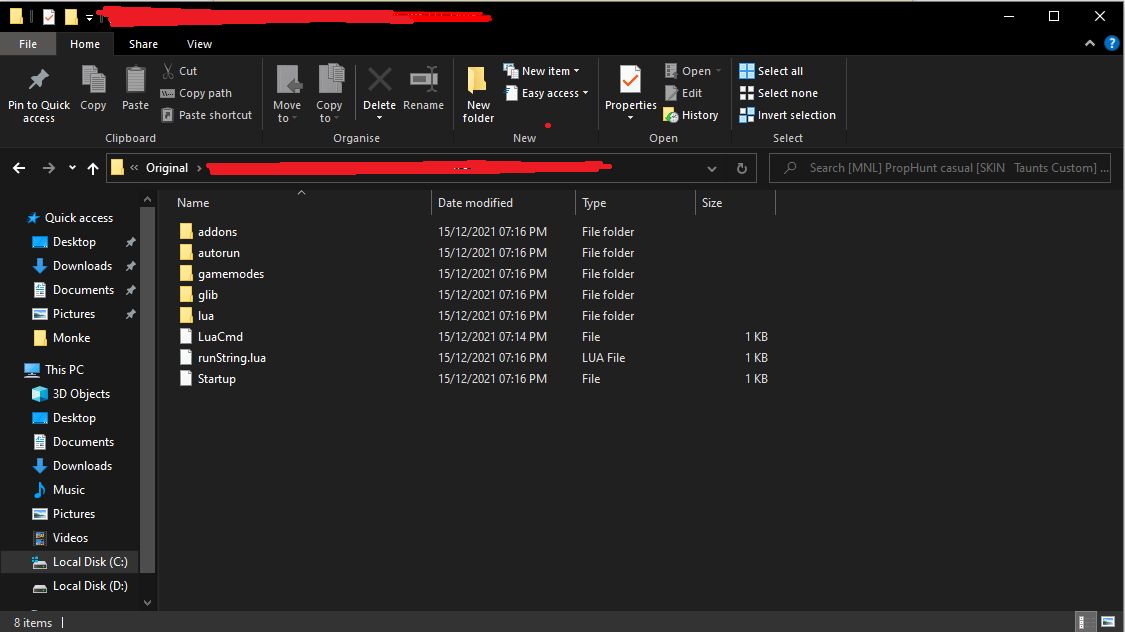The image size is (1125, 632).
Task: Select Cut in Clipboard group
Action: (x=179, y=71)
